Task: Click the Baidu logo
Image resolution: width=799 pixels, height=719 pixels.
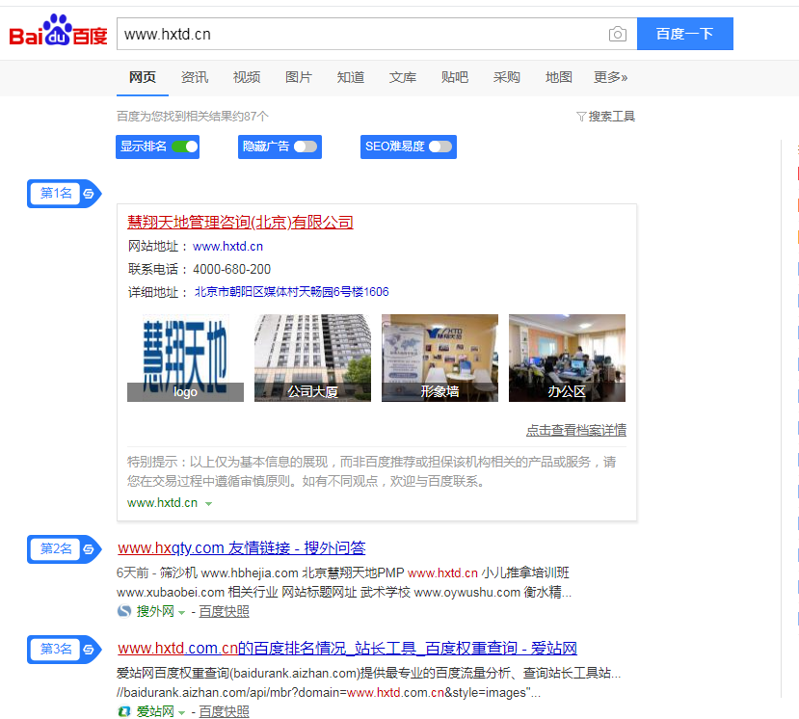Action: 58,31
